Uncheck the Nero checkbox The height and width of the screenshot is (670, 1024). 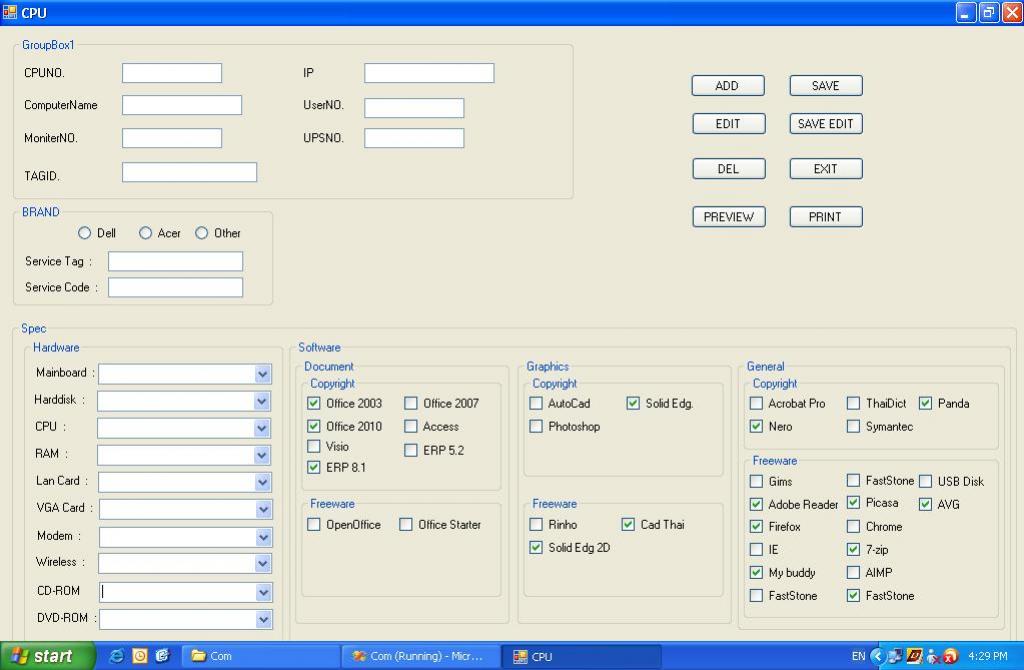click(756, 426)
